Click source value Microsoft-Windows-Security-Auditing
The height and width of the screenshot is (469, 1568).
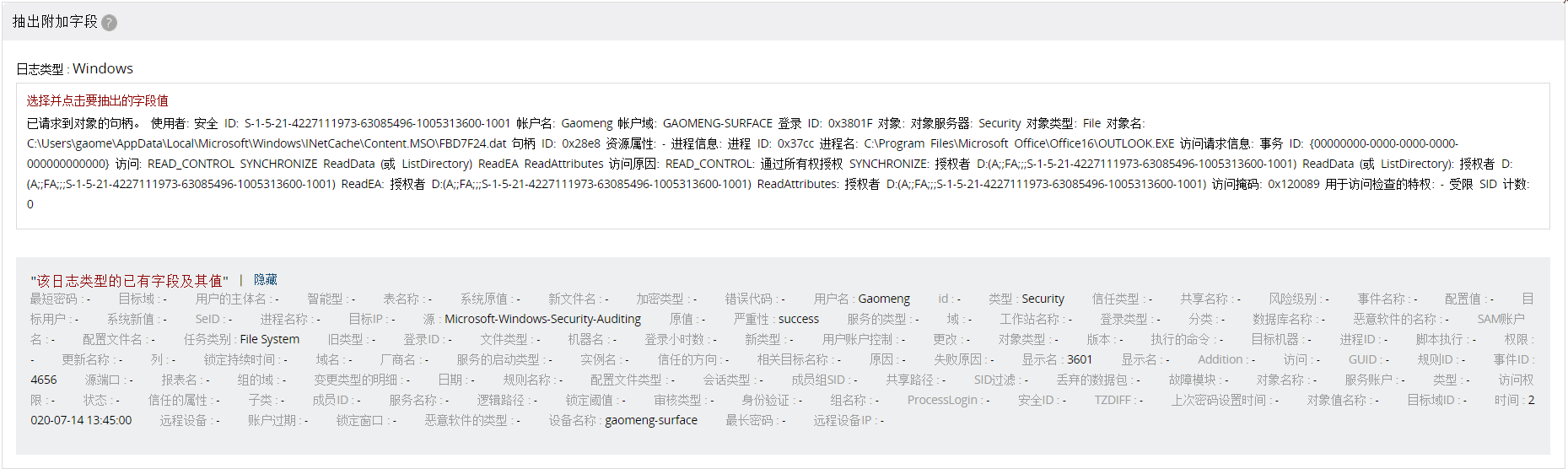click(542, 319)
